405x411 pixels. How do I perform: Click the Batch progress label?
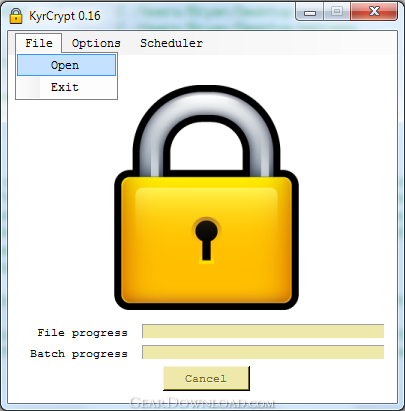[79, 354]
